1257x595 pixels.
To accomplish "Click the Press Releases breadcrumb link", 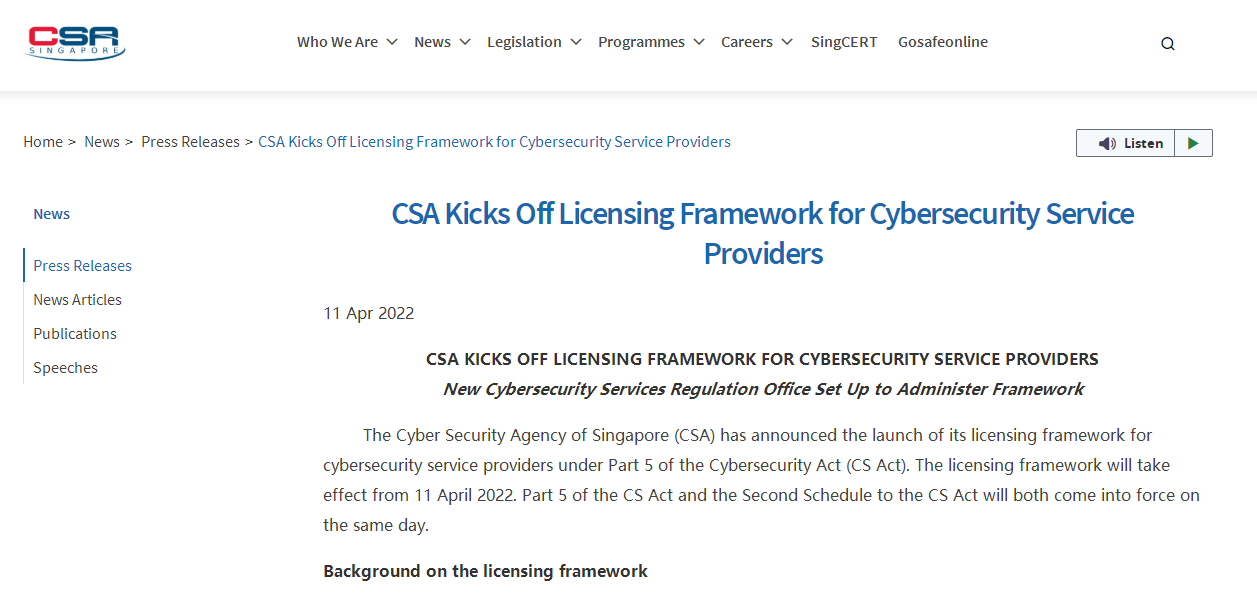I will (190, 142).
